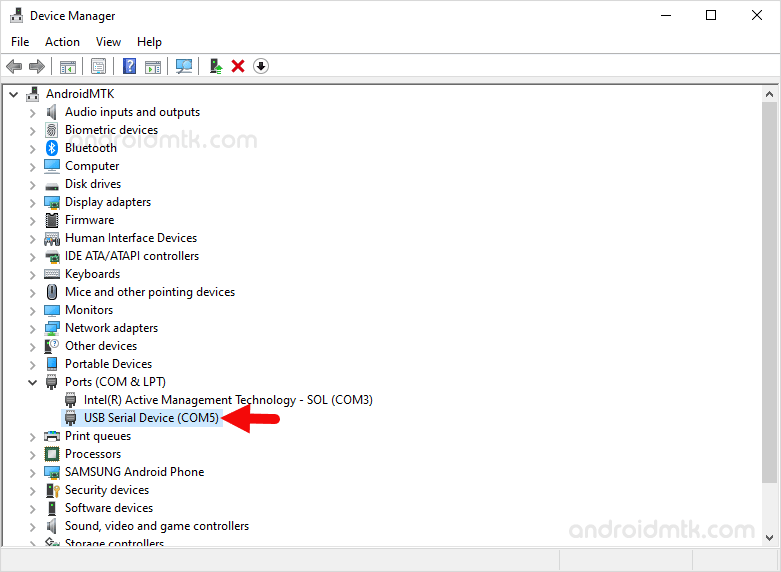Select the Monitors label
781x572 pixels.
(x=89, y=310)
